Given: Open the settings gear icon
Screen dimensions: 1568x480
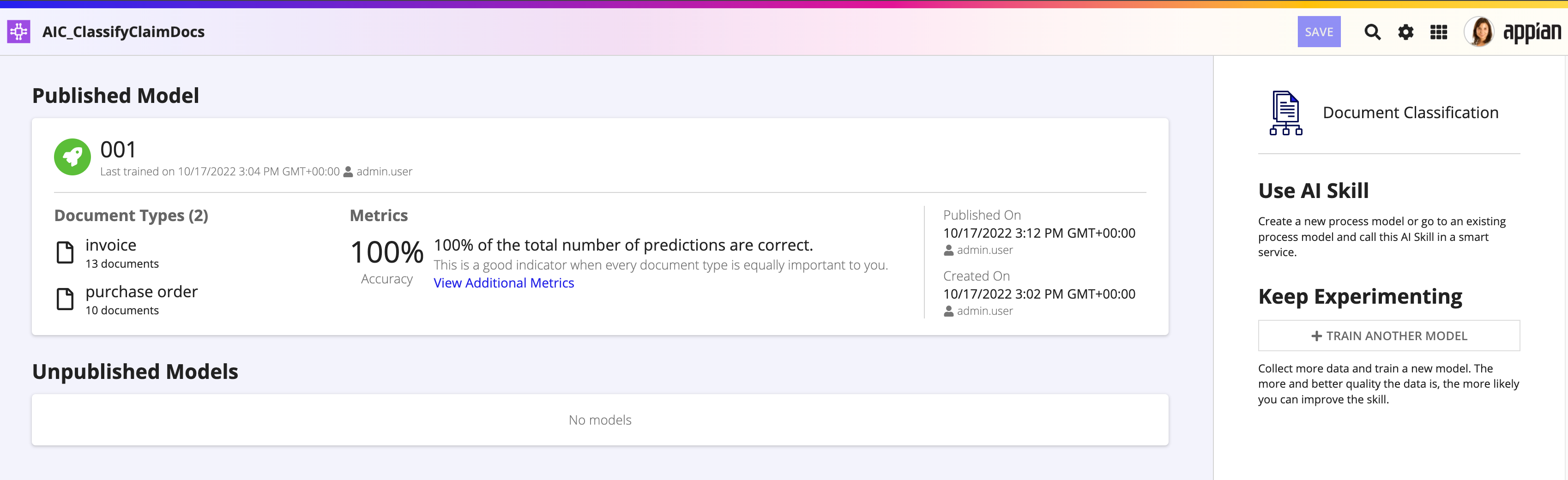Looking at the screenshot, I should pos(1405,32).
